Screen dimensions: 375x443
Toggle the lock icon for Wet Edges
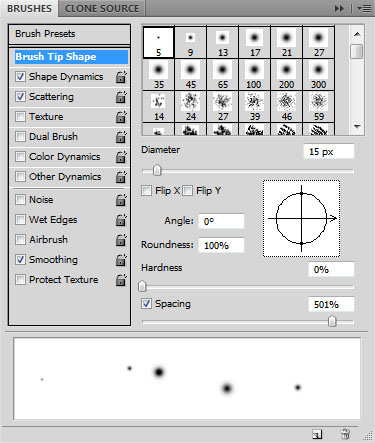(x=121, y=220)
